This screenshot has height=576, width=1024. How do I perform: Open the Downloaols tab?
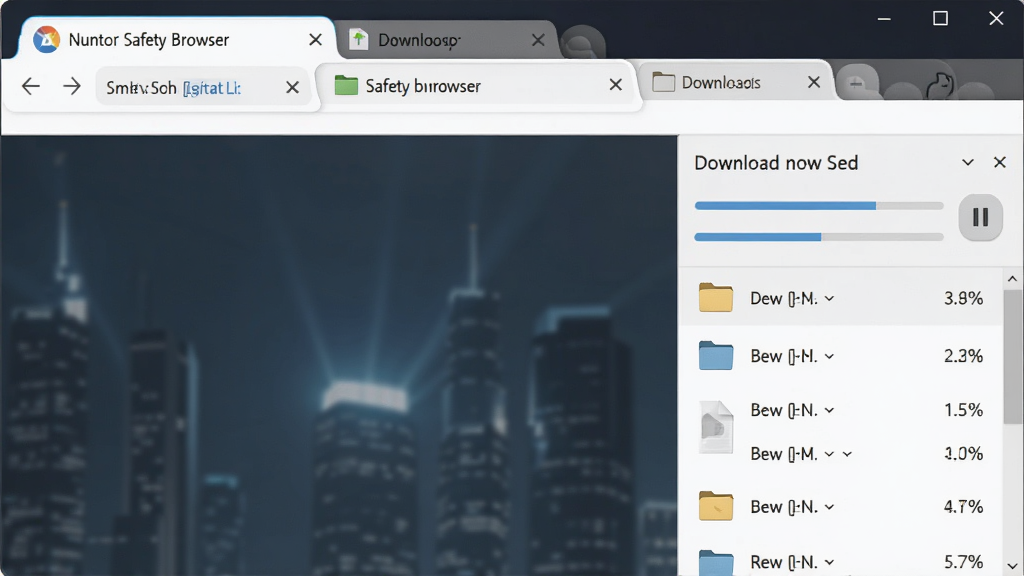coord(737,82)
